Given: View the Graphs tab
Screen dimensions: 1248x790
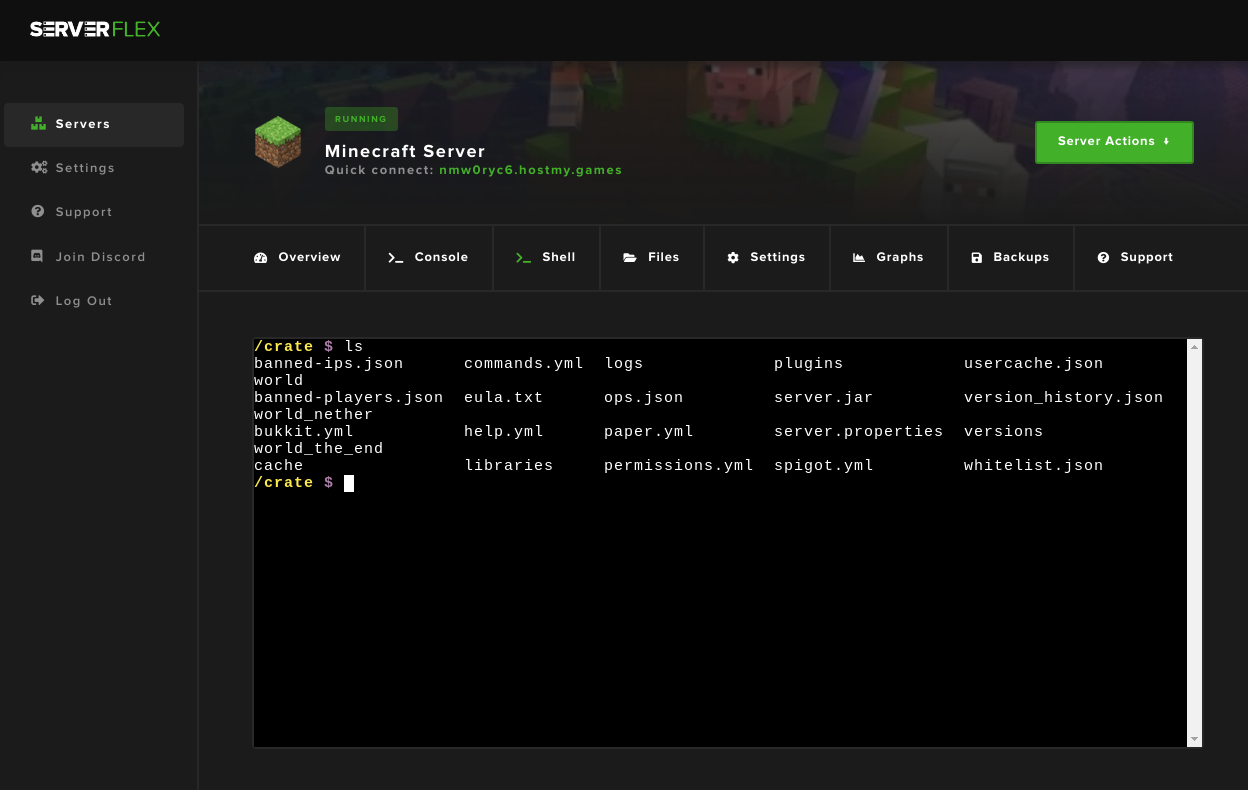Looking at the screenshot, I should pos(888,258).
